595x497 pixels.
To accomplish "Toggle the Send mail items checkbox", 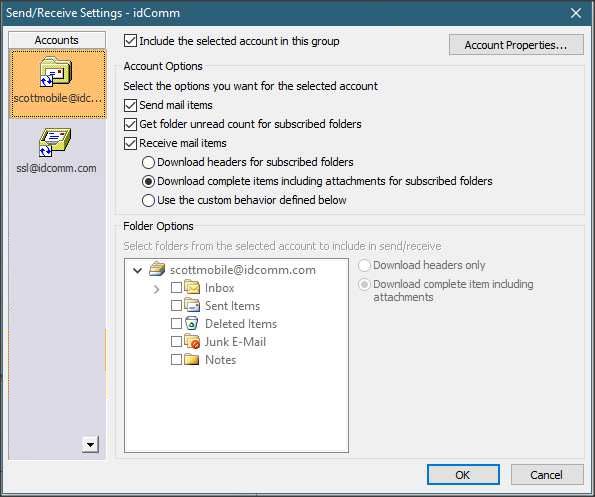I will [x=130, y=105].
